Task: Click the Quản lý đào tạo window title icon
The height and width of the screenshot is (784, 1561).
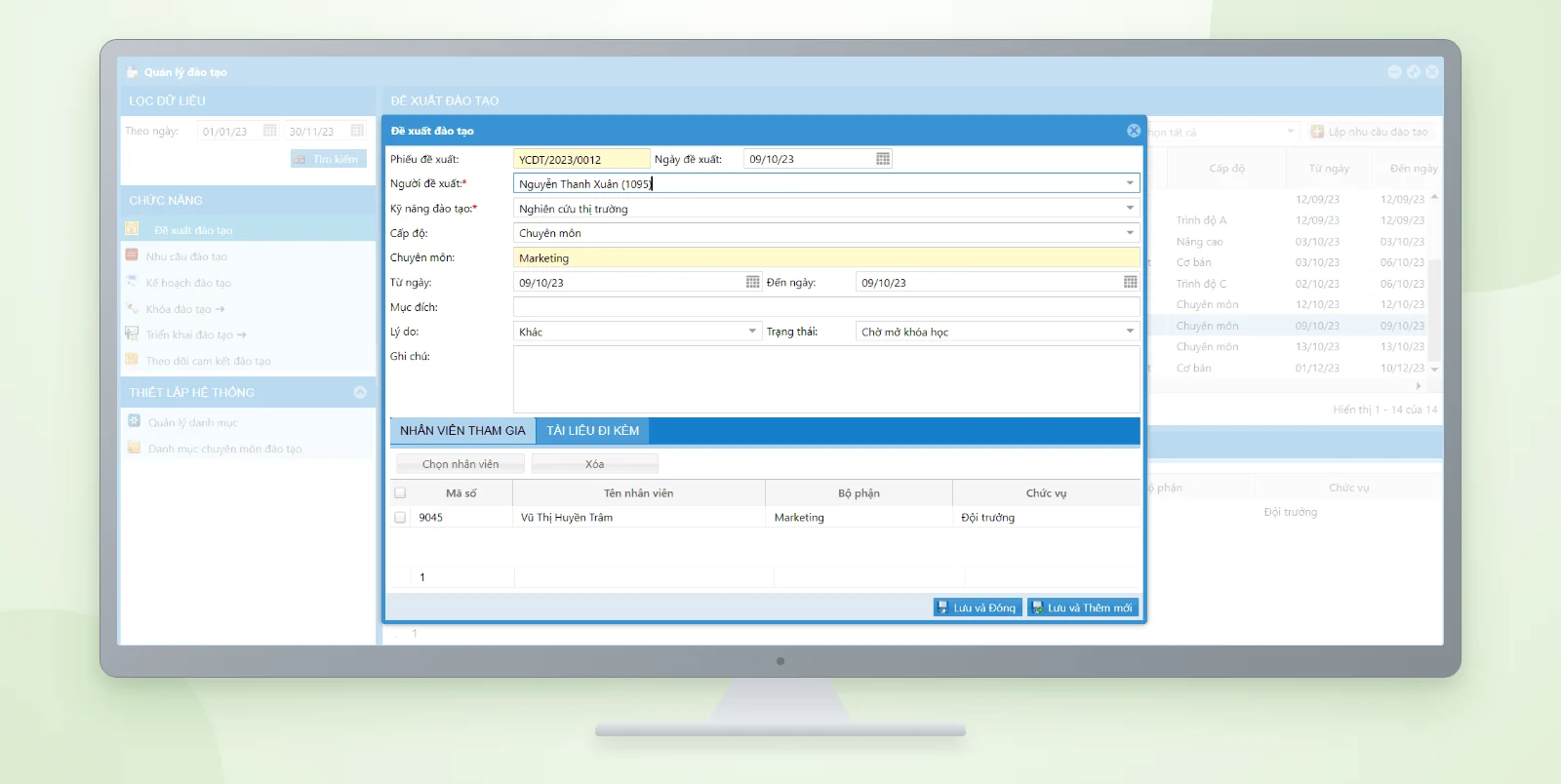Action: pos(133,72)
